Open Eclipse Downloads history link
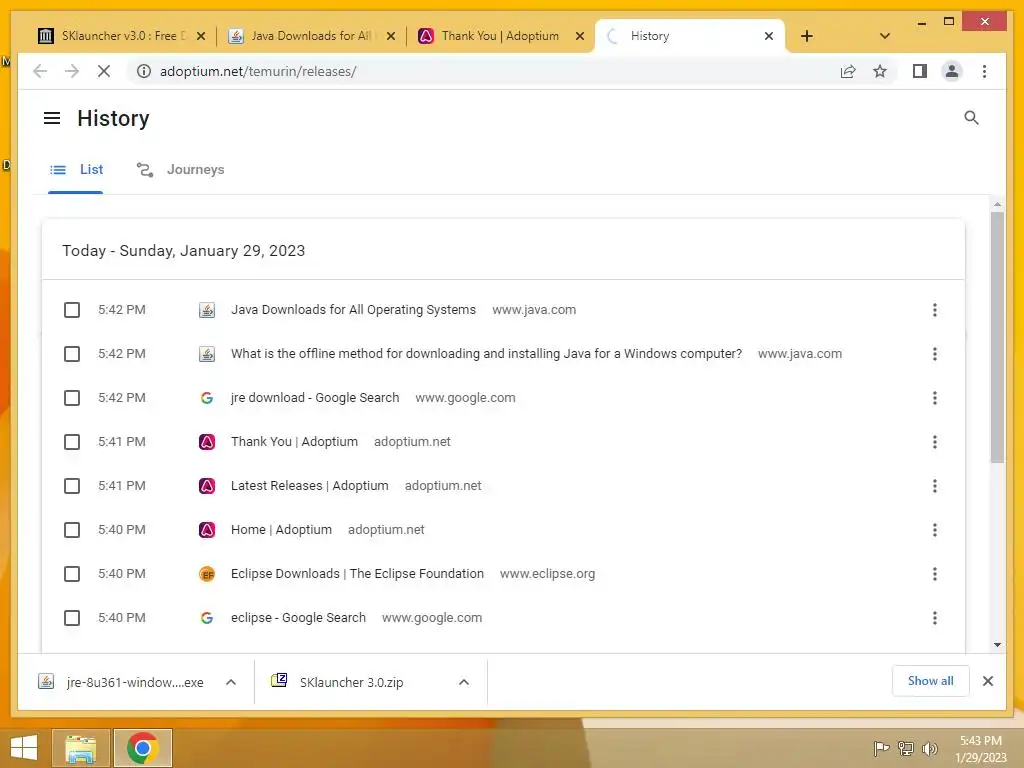This screenshot has height=768, width=1024. tap(357, 574)
